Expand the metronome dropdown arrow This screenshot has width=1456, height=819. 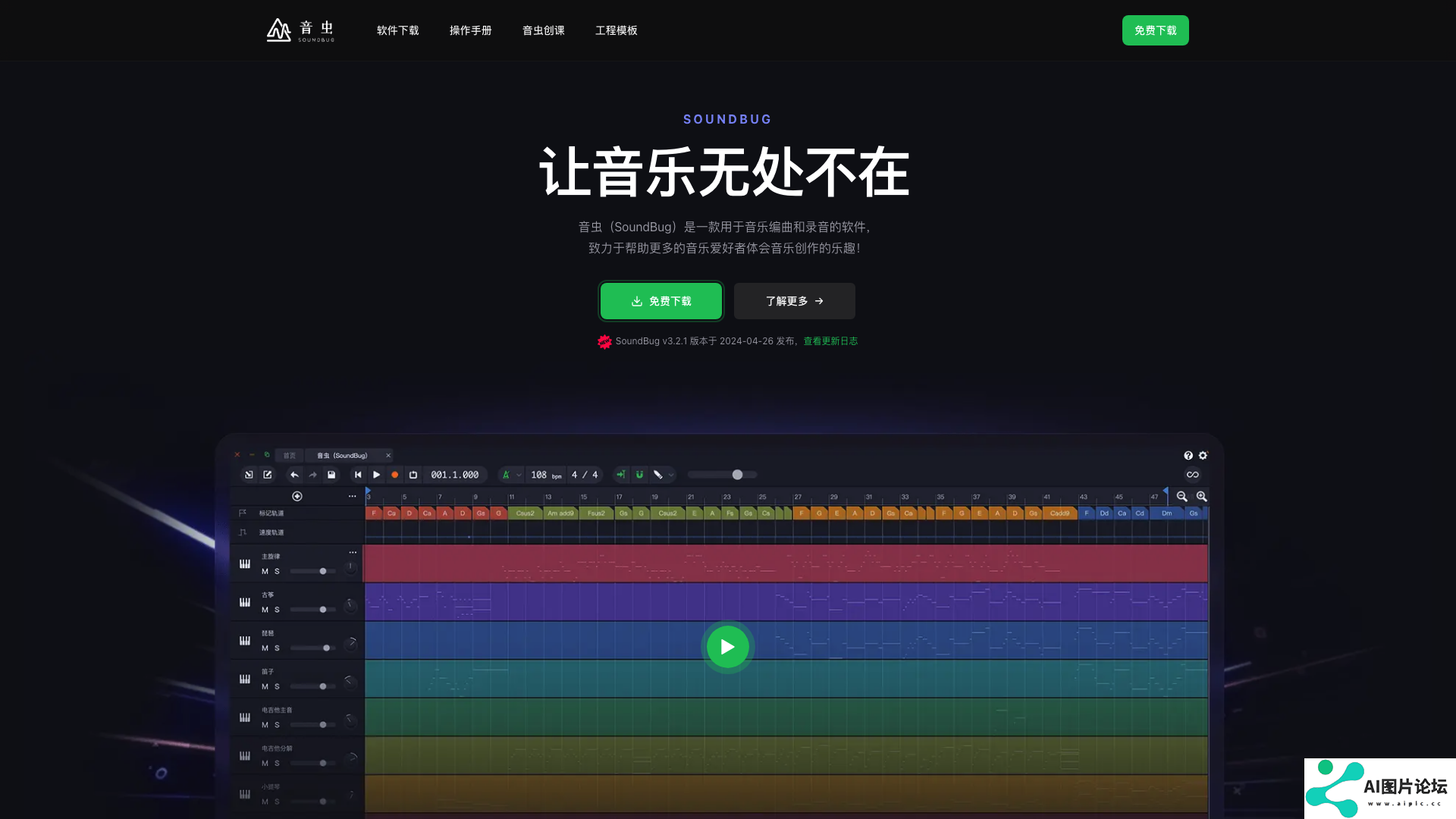click(519, 475)
